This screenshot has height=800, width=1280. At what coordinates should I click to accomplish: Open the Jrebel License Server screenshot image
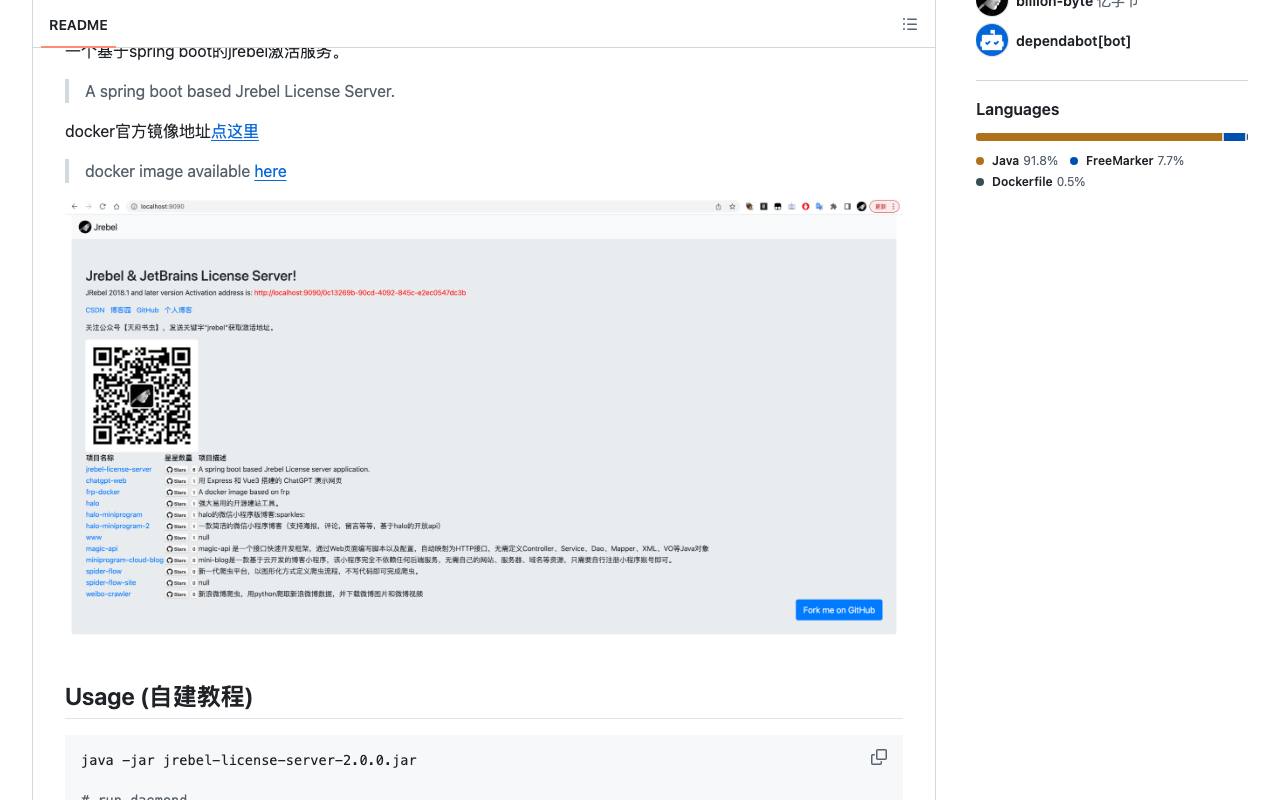coord(484,417)
